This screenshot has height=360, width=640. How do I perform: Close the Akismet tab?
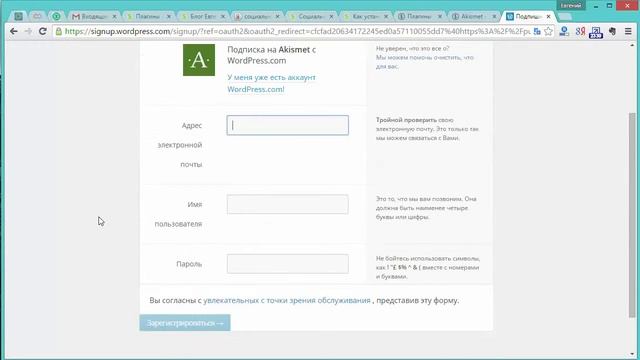pos(494,16)
